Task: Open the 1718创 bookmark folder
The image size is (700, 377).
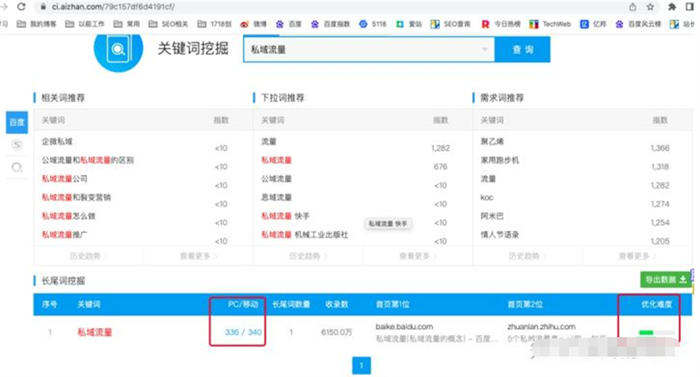Action: coord(214,24)
